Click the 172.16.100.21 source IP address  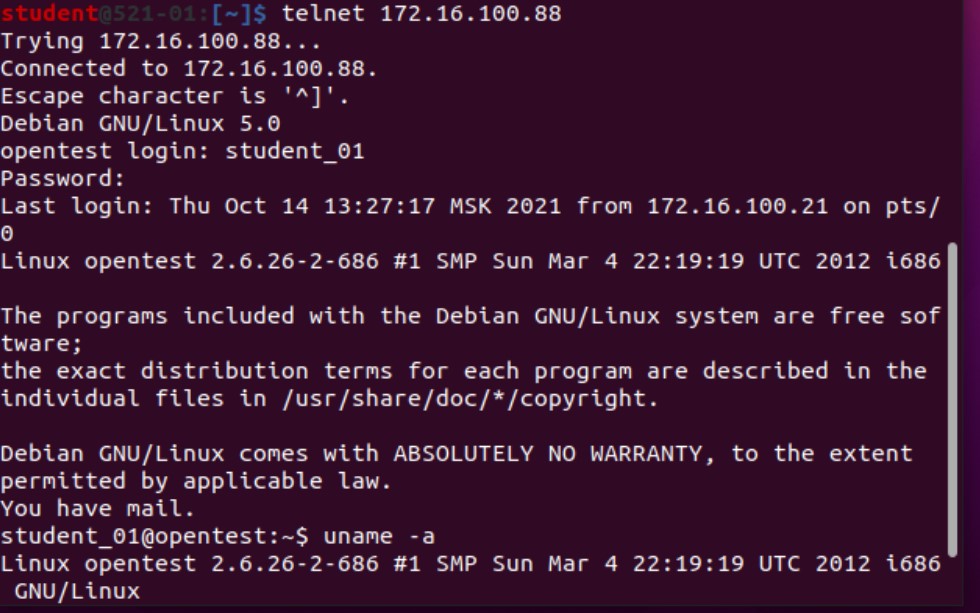tap(738, 206)
